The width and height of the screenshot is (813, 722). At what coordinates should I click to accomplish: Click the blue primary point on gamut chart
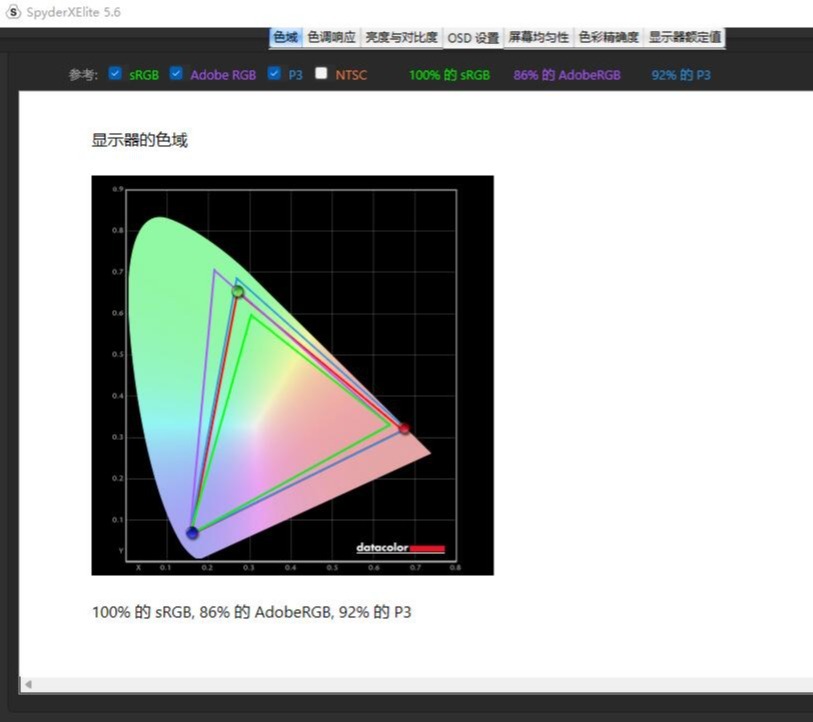click(192, 534)
